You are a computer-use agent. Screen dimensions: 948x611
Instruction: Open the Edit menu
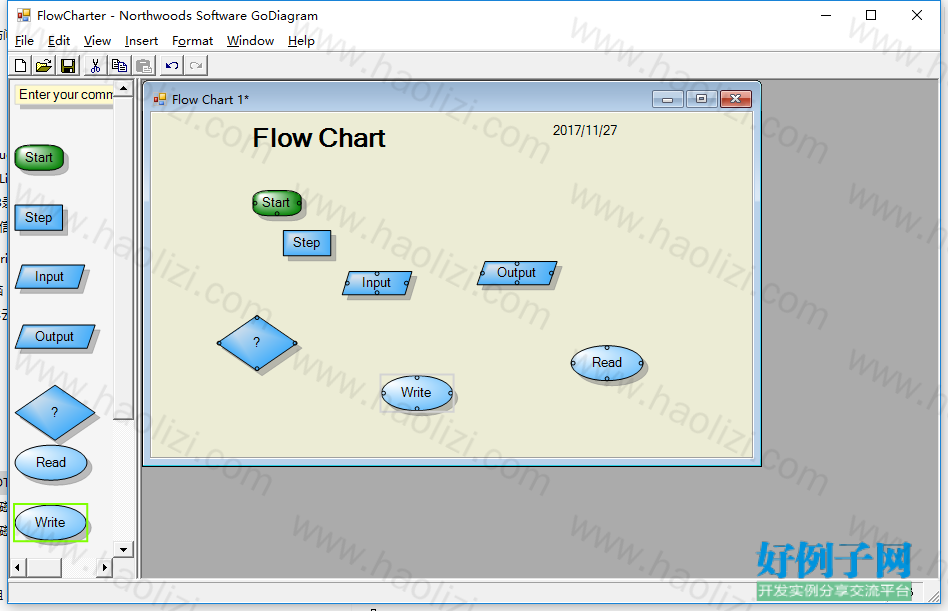tap(59, 40)
